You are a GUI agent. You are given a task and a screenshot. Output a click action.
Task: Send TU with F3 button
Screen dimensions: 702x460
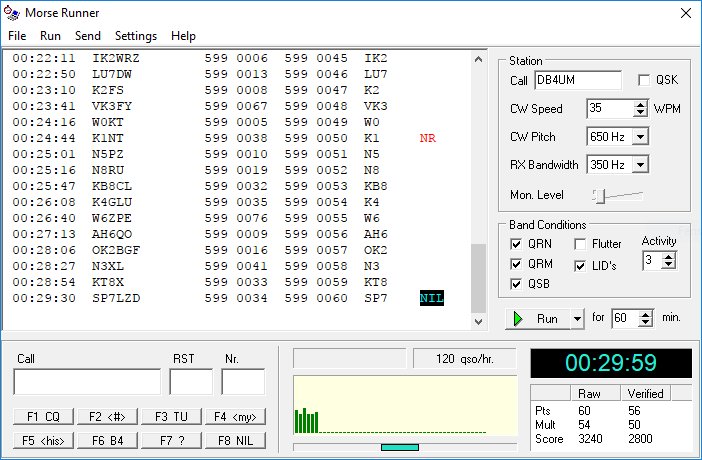[x=171, y=417]
